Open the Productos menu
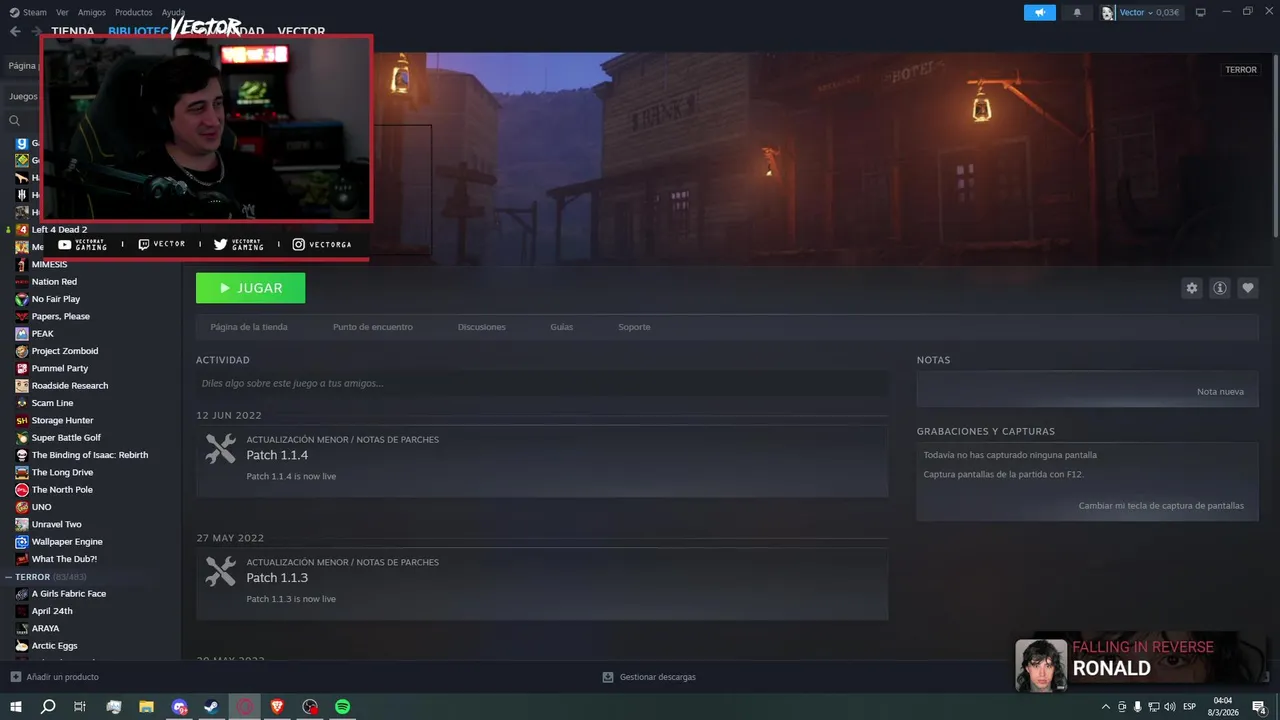 tap(134, 12)
